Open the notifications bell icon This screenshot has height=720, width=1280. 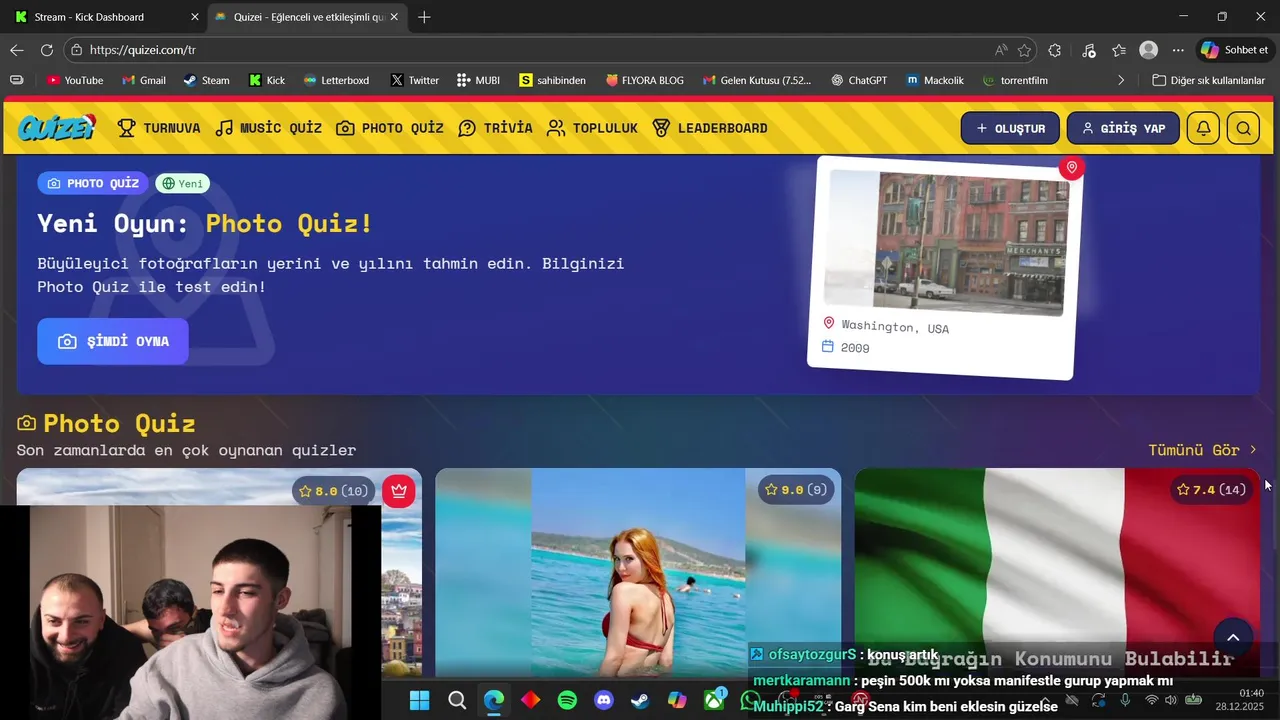(x=1203, y=128)
